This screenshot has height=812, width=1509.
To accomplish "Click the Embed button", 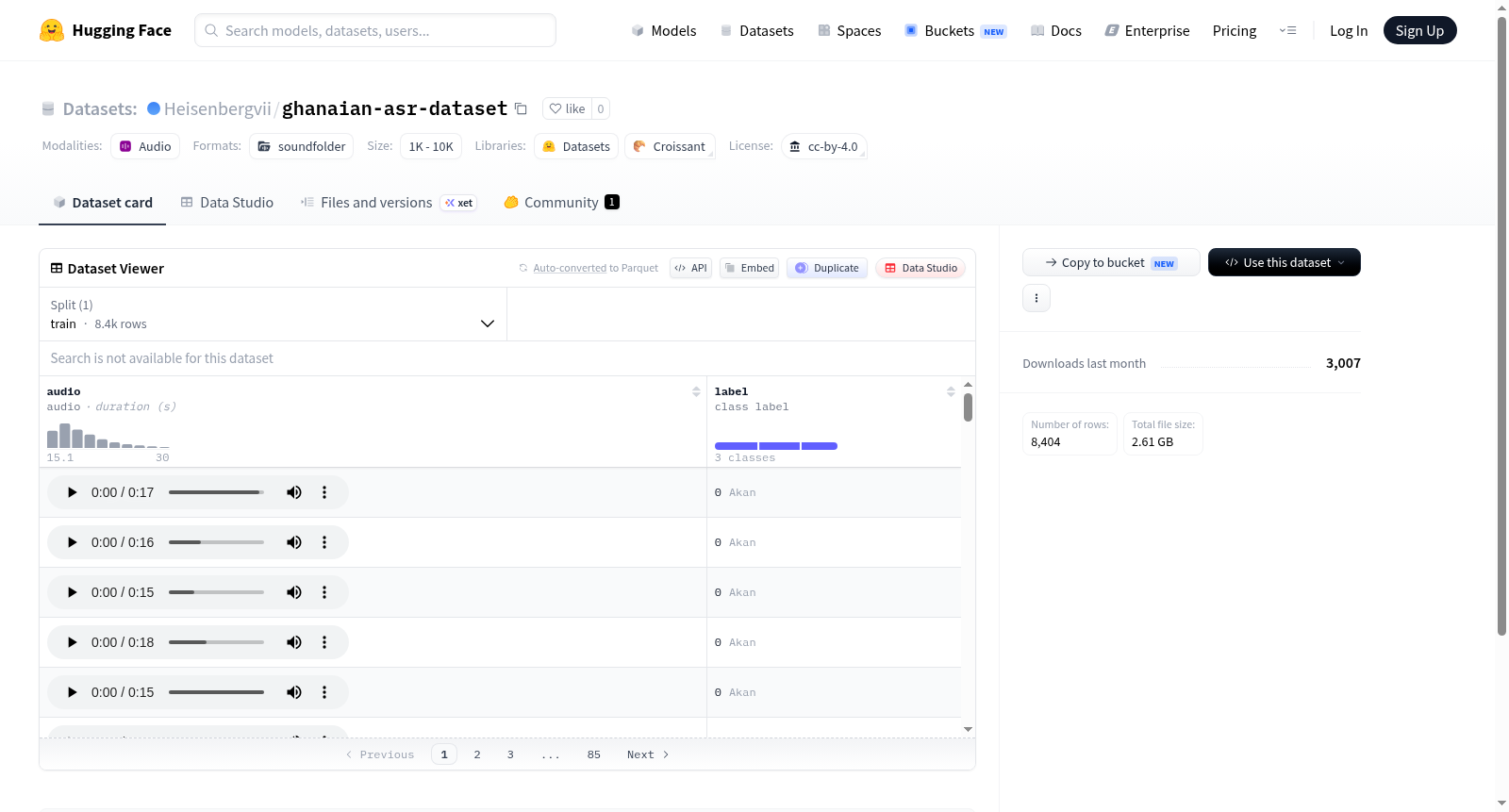I will [x=750, y=268].
